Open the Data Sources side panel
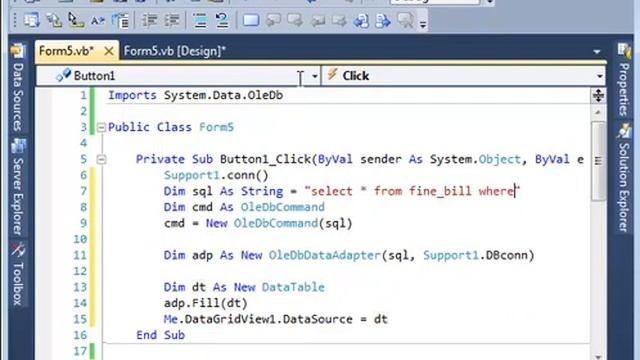The height and width of the screenshot is (360, 640). coord(18,88)
